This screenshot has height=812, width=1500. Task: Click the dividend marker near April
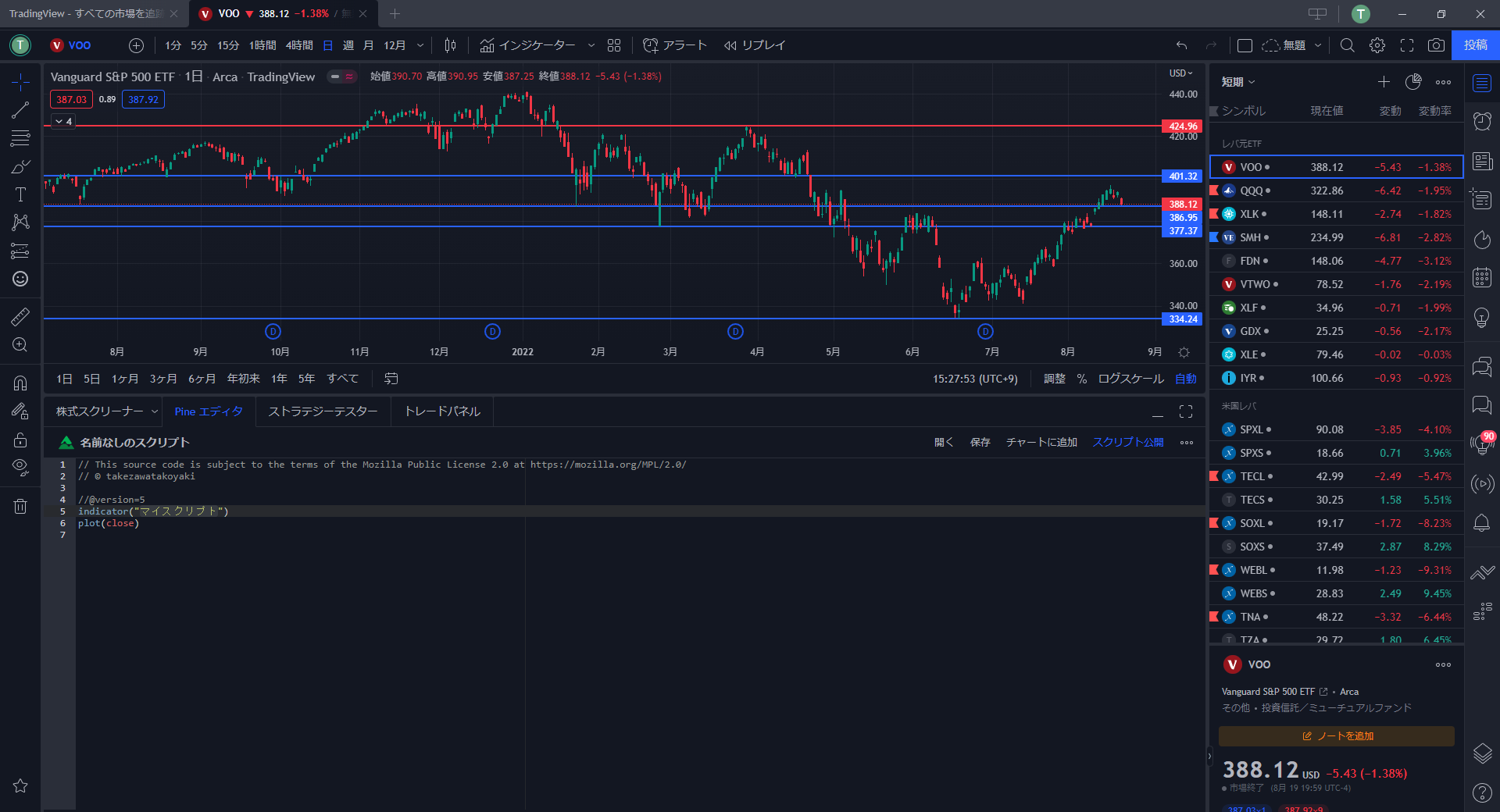pyautogui.click(x=735, y=332)
